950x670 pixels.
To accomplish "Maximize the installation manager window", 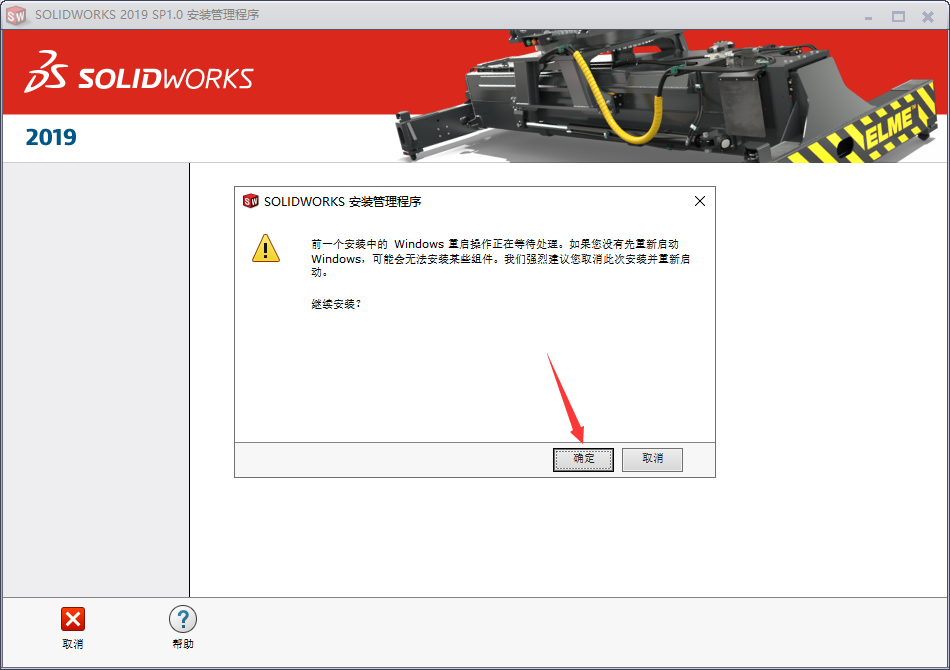I will 898,17.
